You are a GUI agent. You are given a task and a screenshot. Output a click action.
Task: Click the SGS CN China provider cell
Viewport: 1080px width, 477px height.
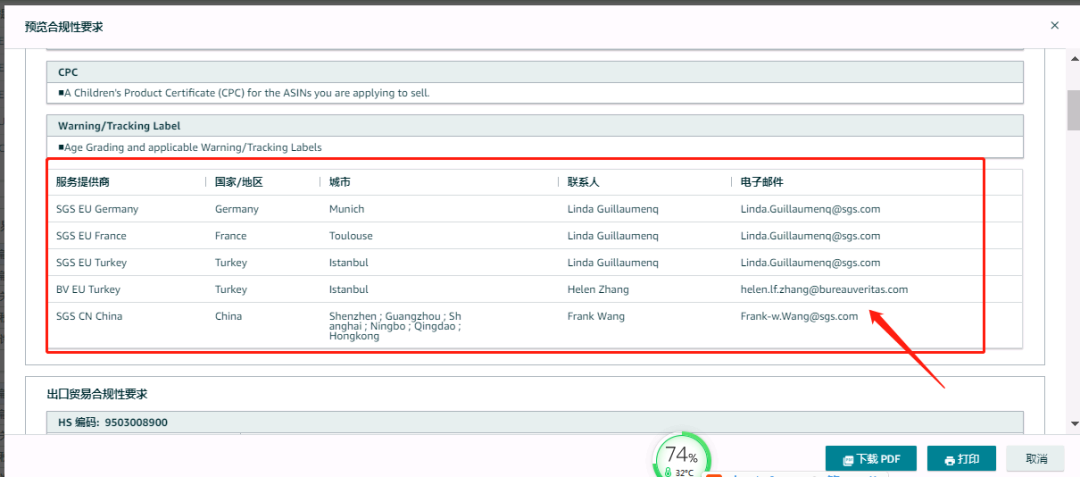click(90, 316)
